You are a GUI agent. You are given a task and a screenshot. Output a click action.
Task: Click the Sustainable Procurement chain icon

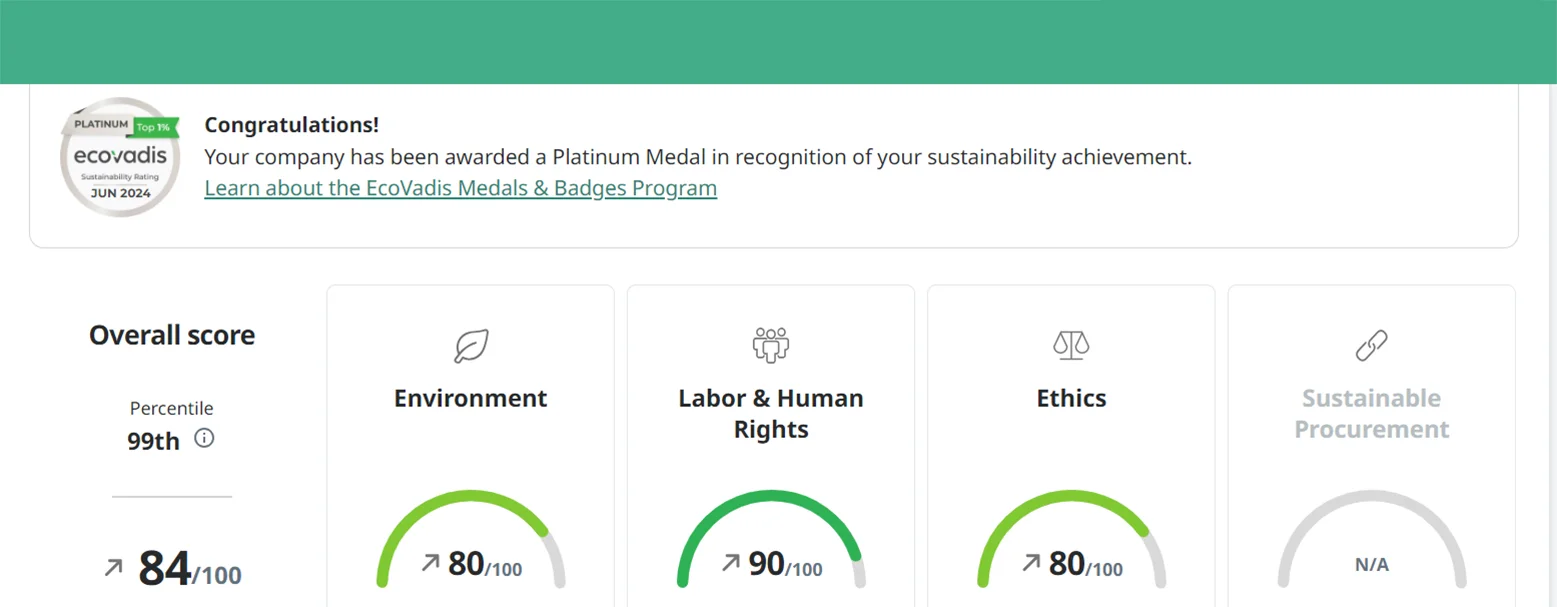pyautogui.click(x=1371, y=346)
